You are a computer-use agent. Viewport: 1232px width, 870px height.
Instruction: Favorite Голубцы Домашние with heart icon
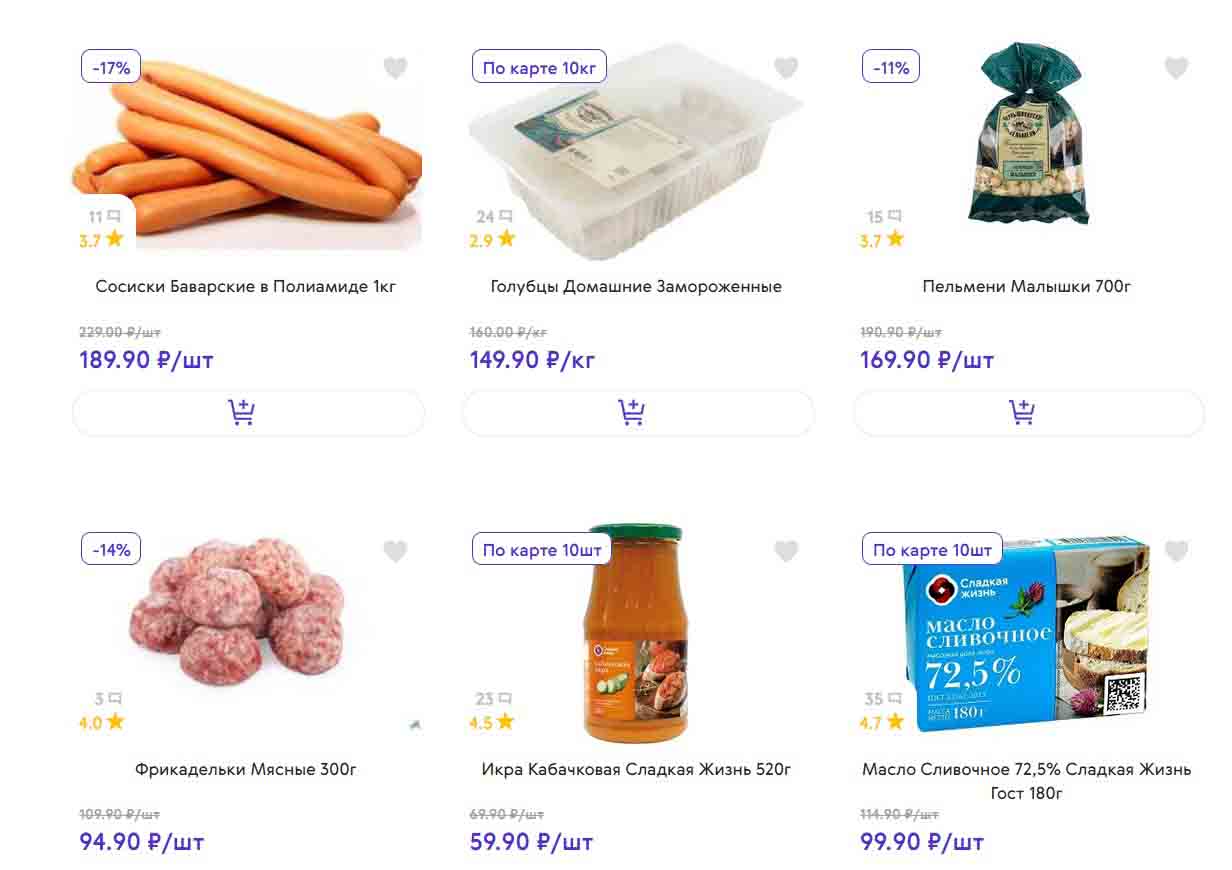[786, 68]
